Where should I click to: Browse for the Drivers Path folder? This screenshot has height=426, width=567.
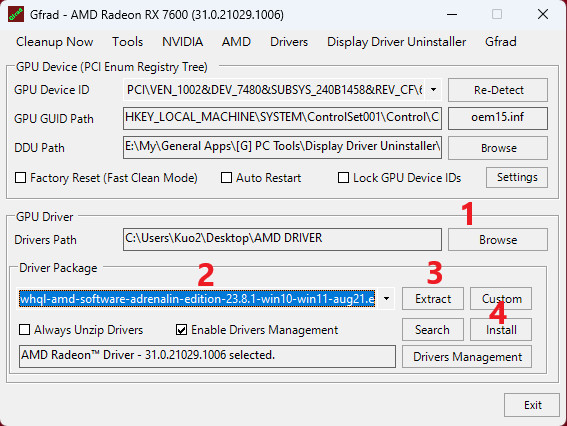click(x=498, y=239)
